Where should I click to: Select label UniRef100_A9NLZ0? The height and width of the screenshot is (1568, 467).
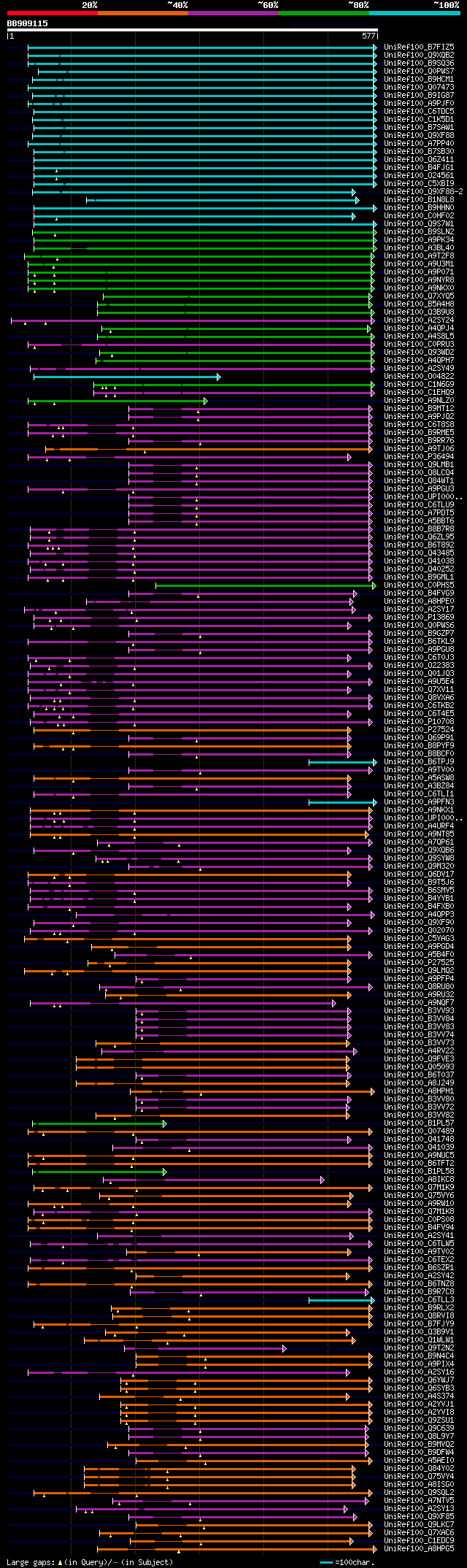[x=419, y=400]
